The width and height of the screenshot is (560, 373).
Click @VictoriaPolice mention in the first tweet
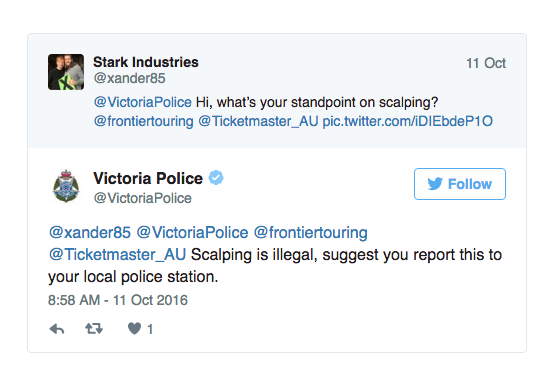[x=142, y=103]
